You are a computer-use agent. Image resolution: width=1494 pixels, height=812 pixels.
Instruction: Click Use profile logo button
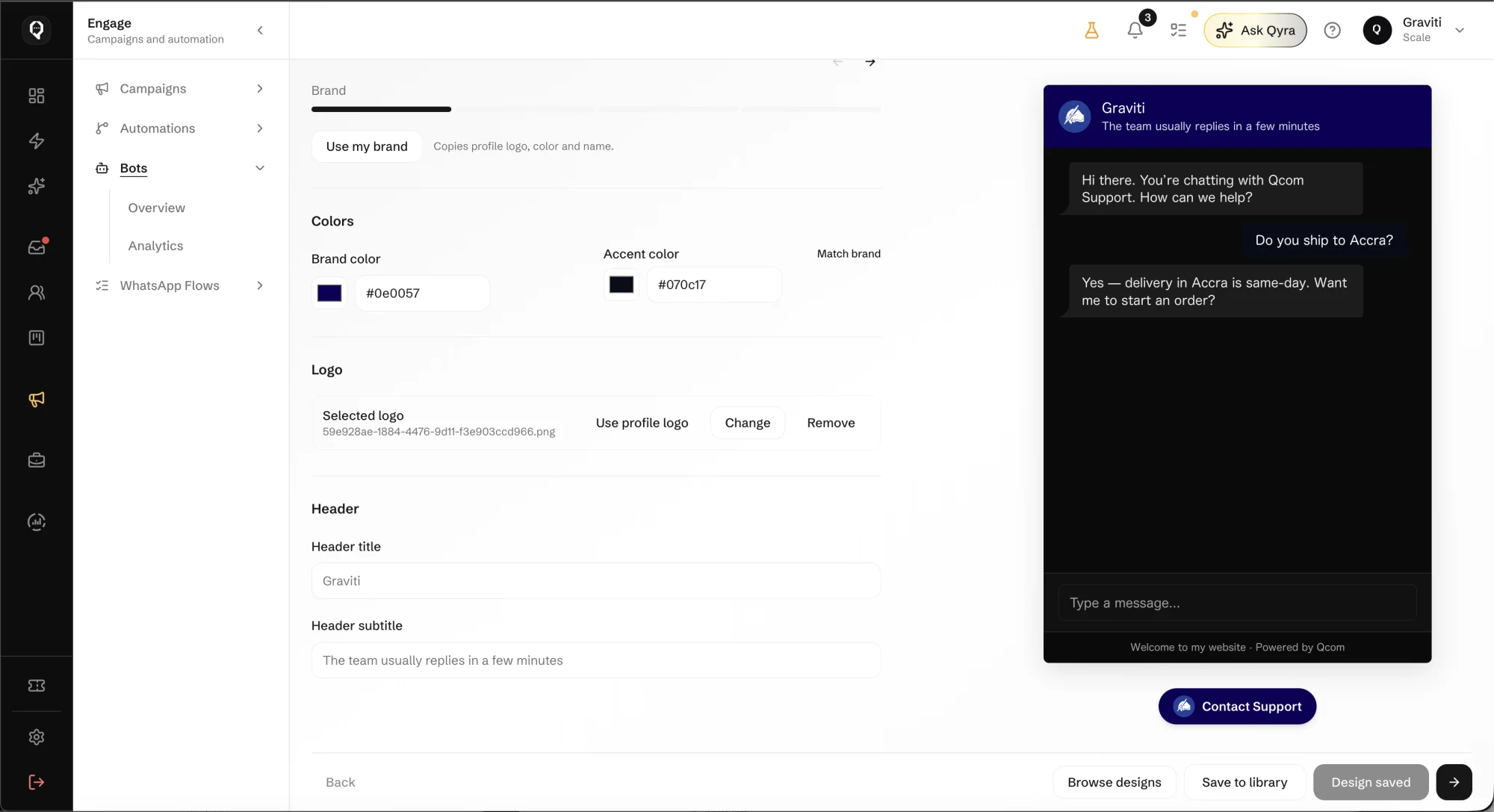[x=642, y=423]
